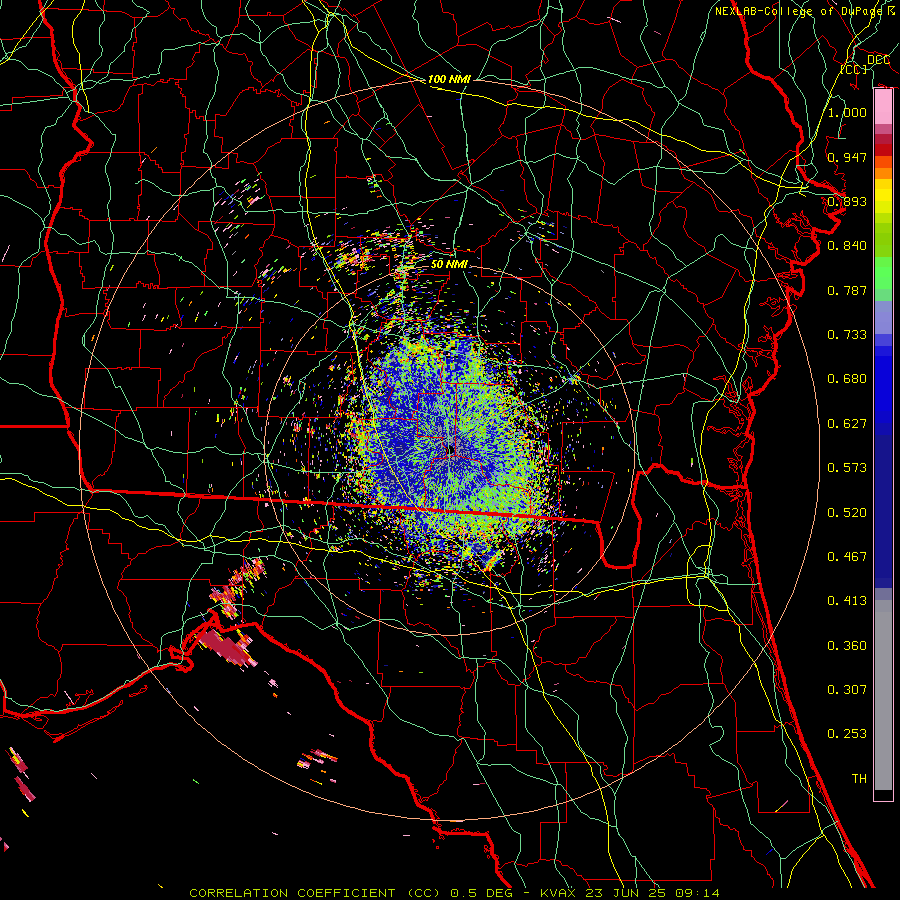Pick the pink segment atop the color bar
This screenshot has height=900, width=900.
pyautogui.click(x=883, y=107)
